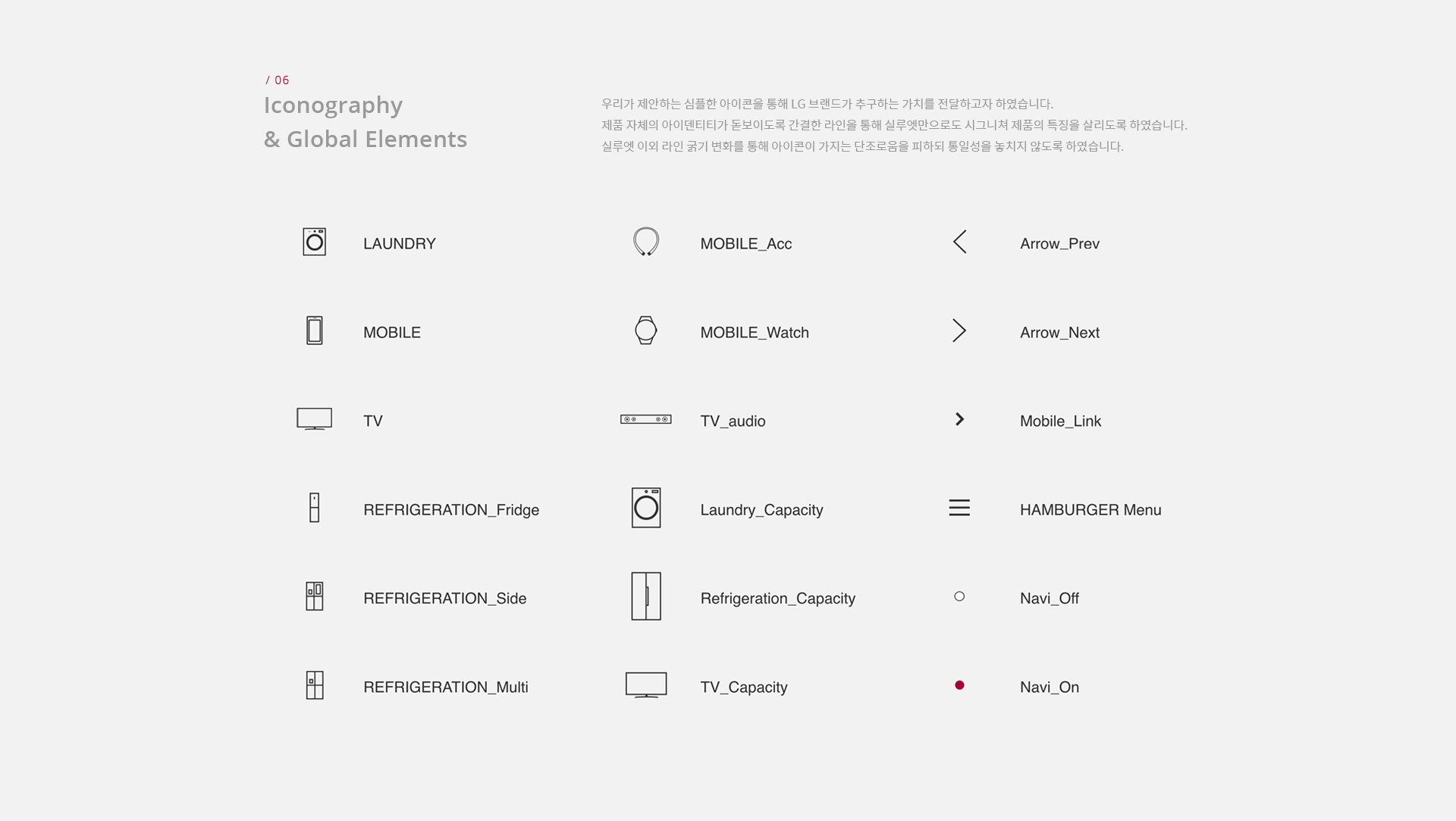The height and width of the screenshot is (821, 1456).
Task: Click the TV label text
Action: click(x=373, y=421)
